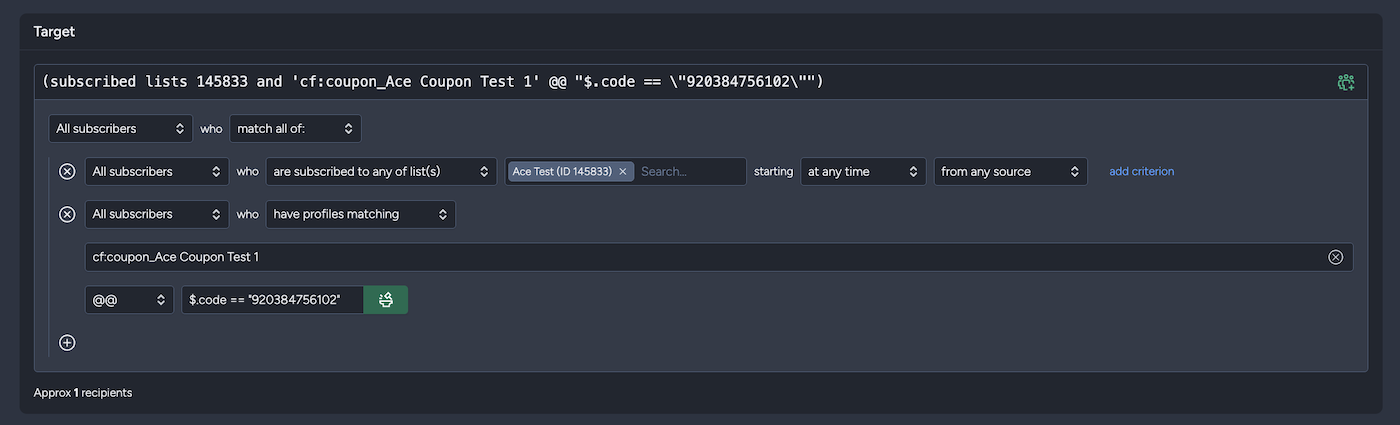Clear the cf:coupon_Ace Coupon Test 1 field
Viewport: 1400px width, 425px height.
click(1335, 257)
